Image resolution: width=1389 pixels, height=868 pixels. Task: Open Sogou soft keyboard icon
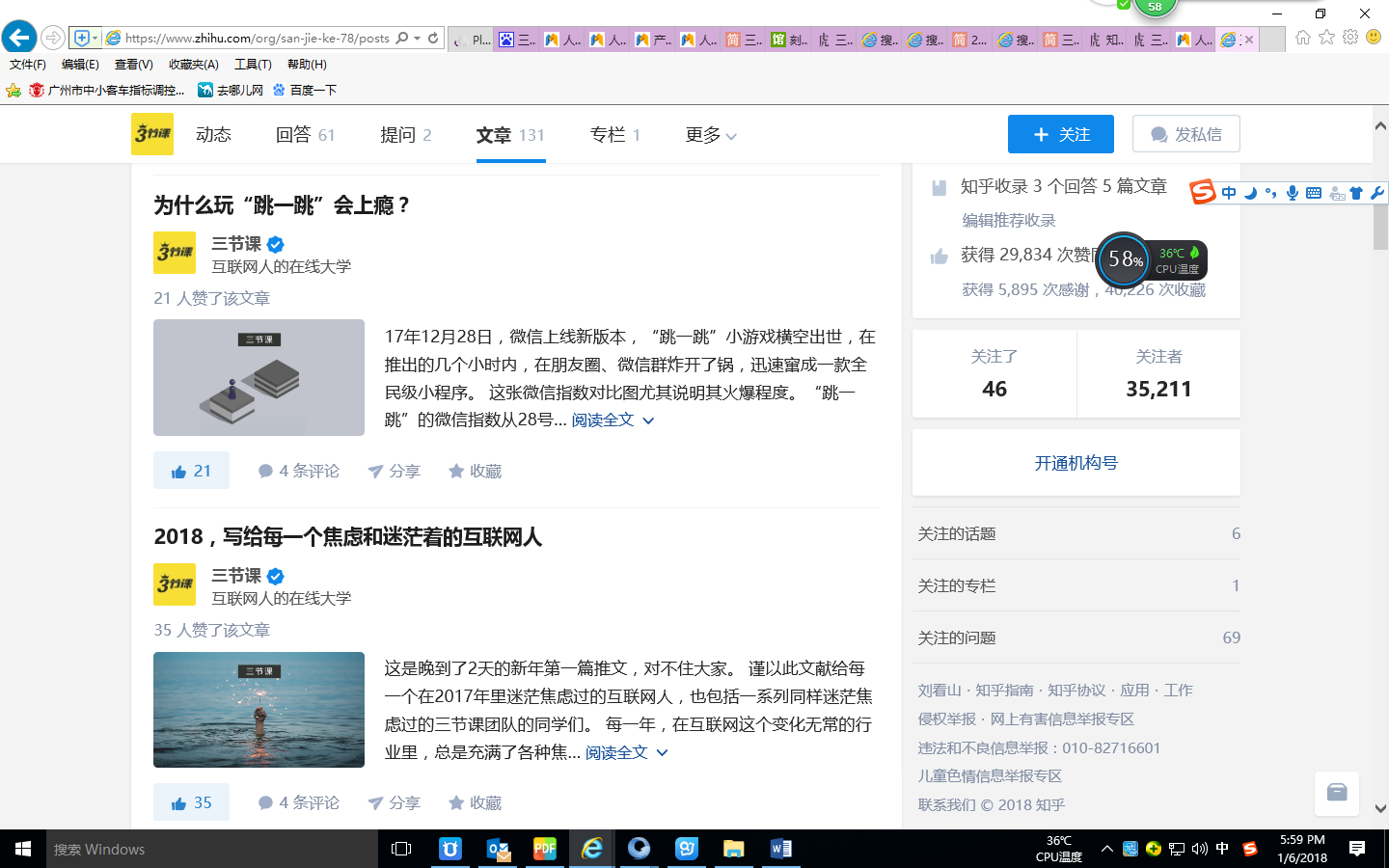1314,193
